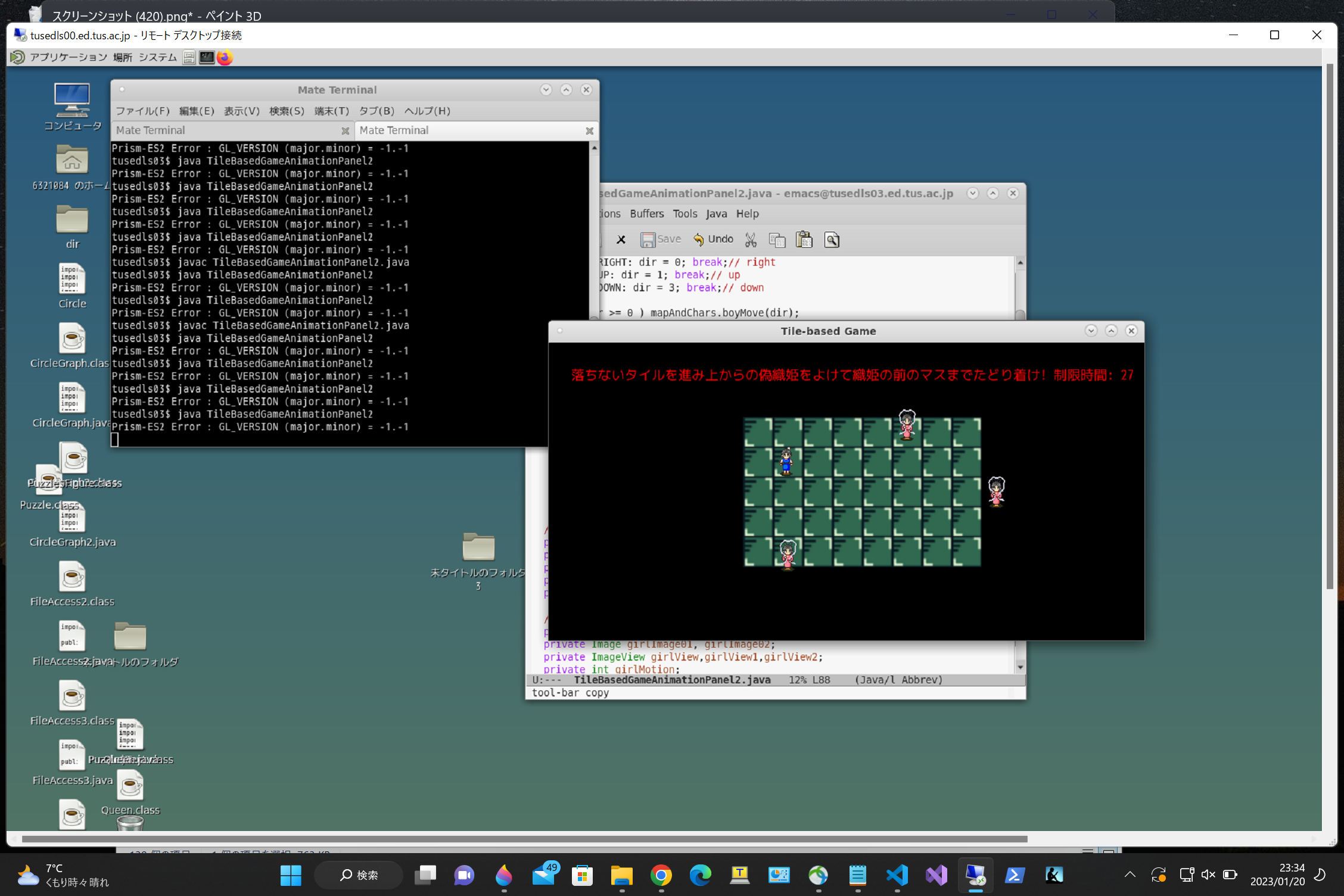The width and height of the screenshot is (1344, 896).
Task: Close the second Mate Terminal tab
Action: pyautogui.click(x=589, y=130)
